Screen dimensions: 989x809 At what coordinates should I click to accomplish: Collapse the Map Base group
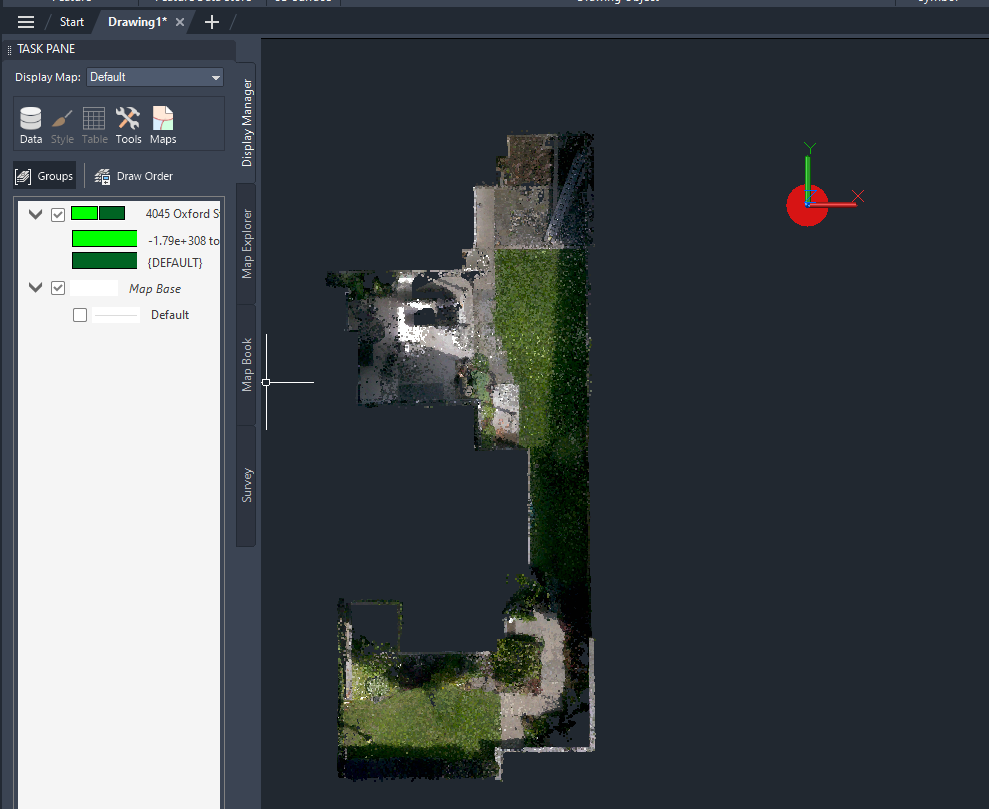point(35,287)
